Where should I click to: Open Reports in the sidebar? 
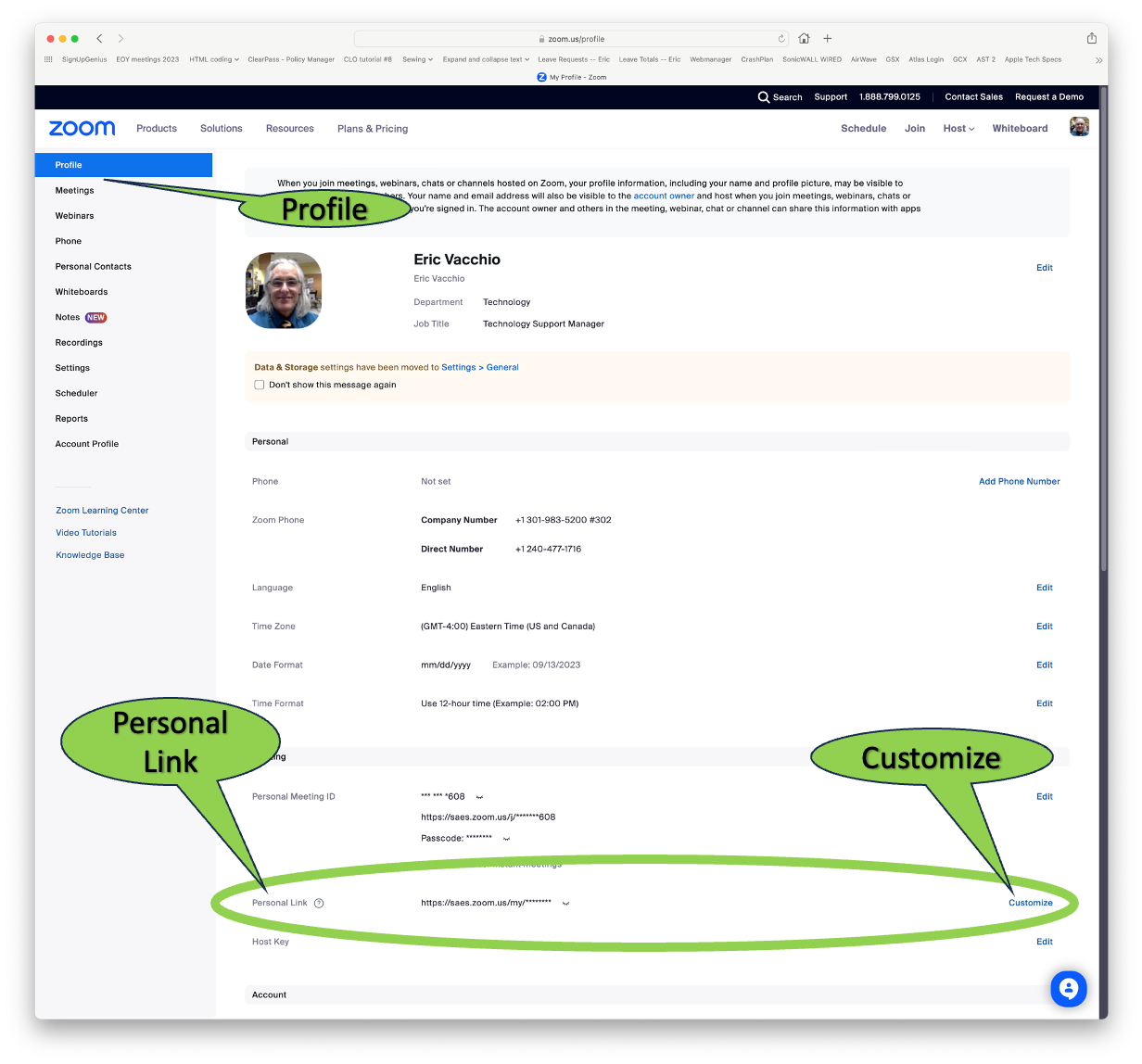(x=71, y=419)
